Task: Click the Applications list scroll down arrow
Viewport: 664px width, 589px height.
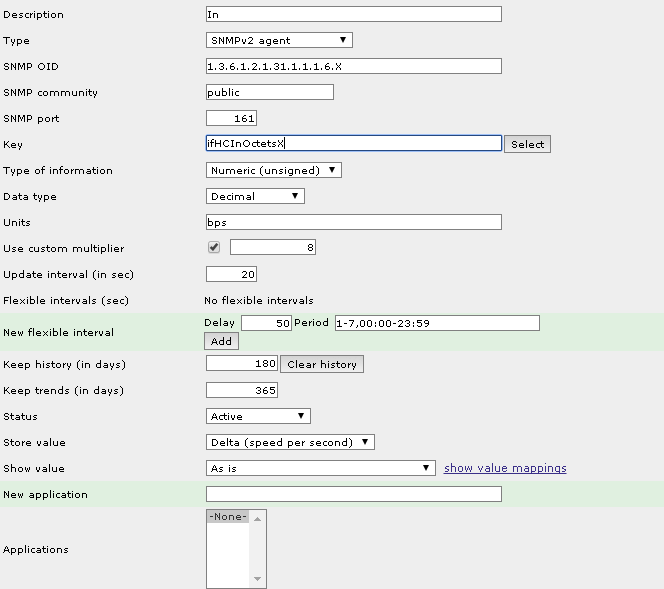Action: 258,580
